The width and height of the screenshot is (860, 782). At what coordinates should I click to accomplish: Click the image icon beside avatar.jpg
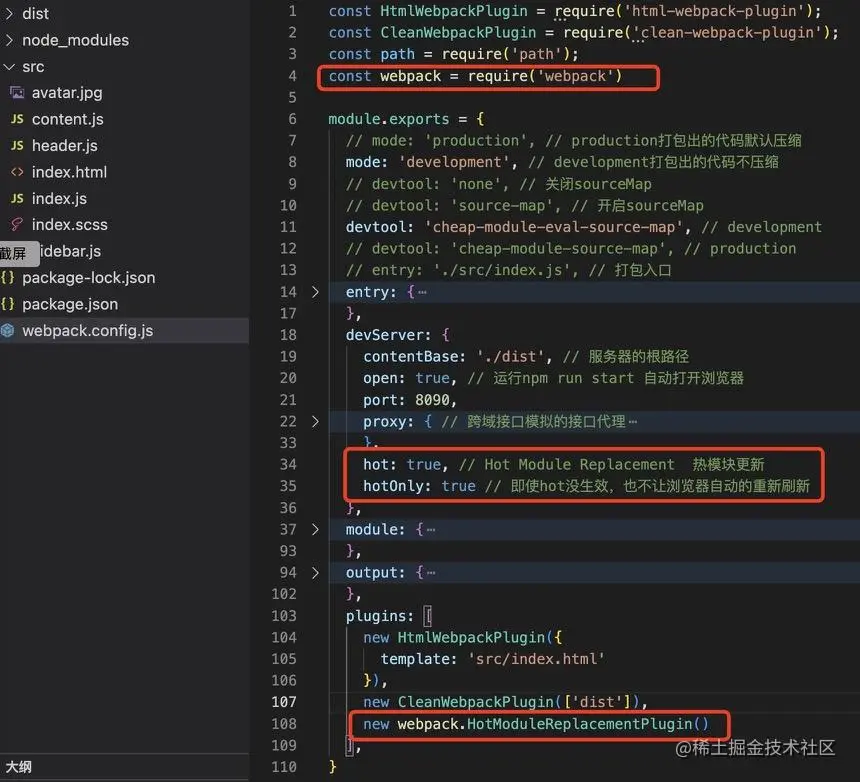click(17, 93)
